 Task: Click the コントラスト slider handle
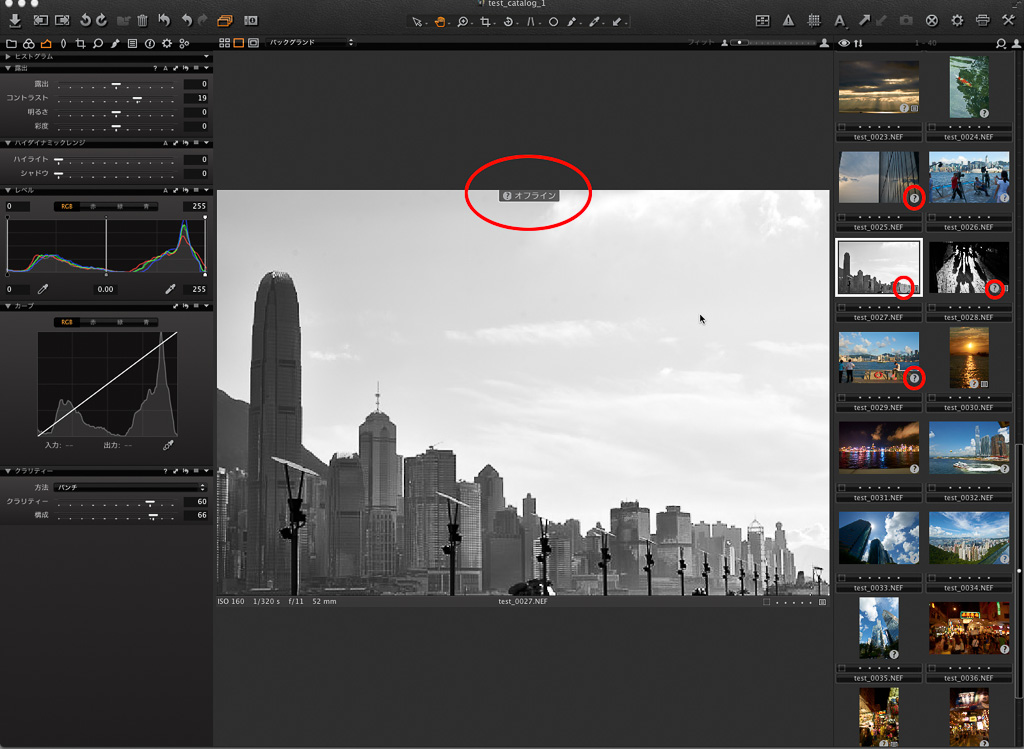pyautogui.click(x=137, y=98)
